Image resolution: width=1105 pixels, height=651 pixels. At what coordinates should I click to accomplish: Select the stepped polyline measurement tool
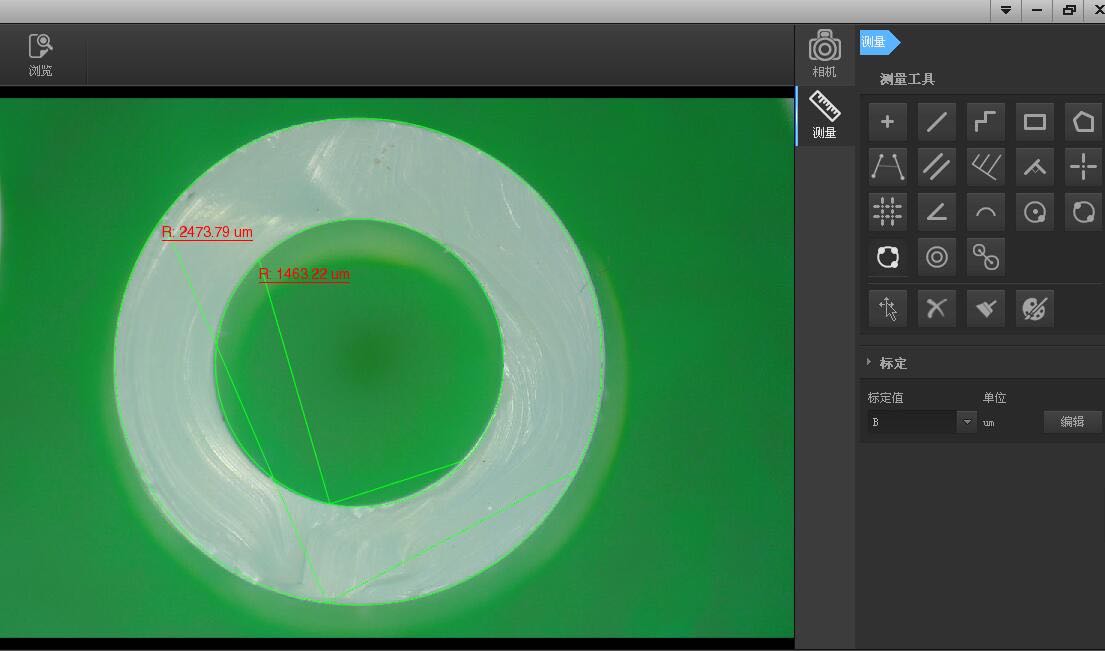[x=985, y=122]
